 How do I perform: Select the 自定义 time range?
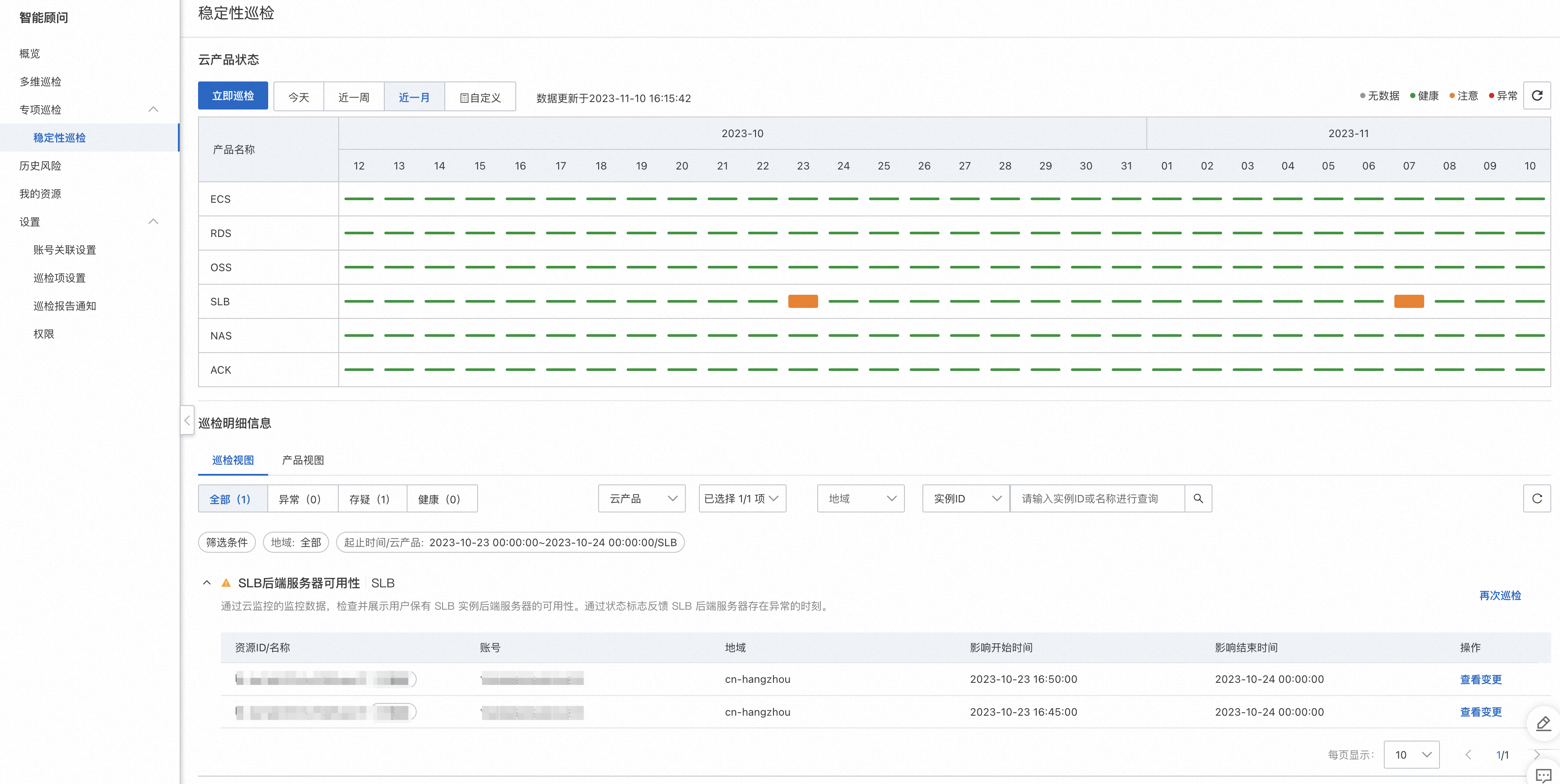[480, 97]
